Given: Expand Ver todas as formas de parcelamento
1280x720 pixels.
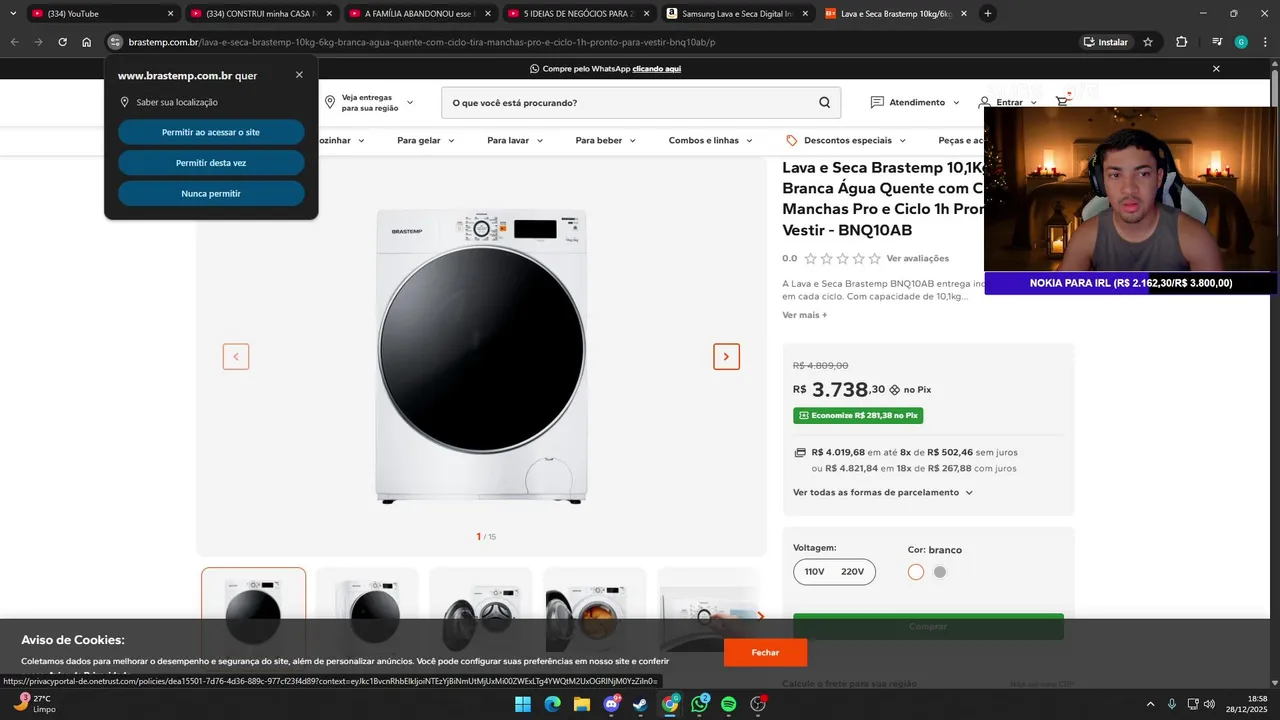Looking at the screenshot, I should click(883, 492).
